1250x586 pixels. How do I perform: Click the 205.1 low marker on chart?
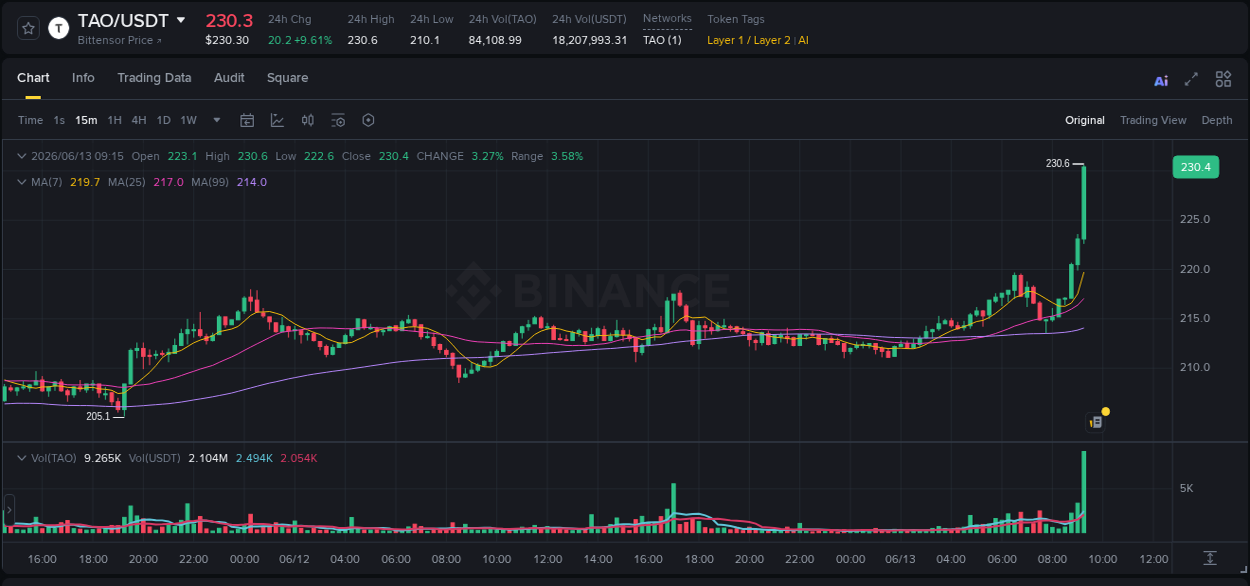(98, 416)
